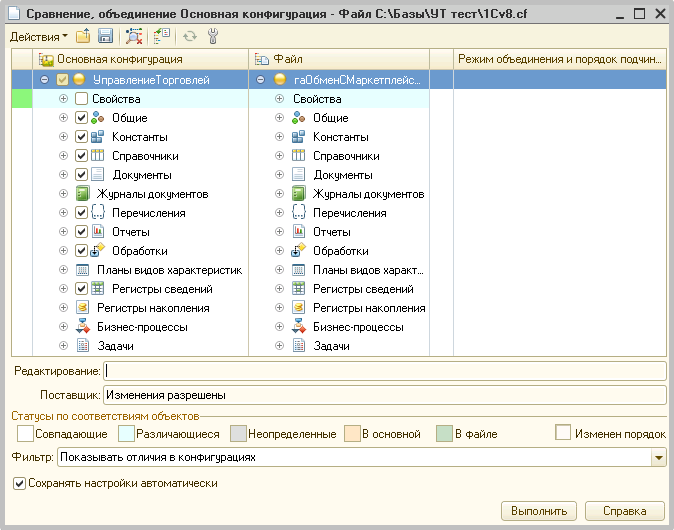Expand Справочники in main configuration
Viewport: 674px width, 530px height.
[x=63, y=156]
